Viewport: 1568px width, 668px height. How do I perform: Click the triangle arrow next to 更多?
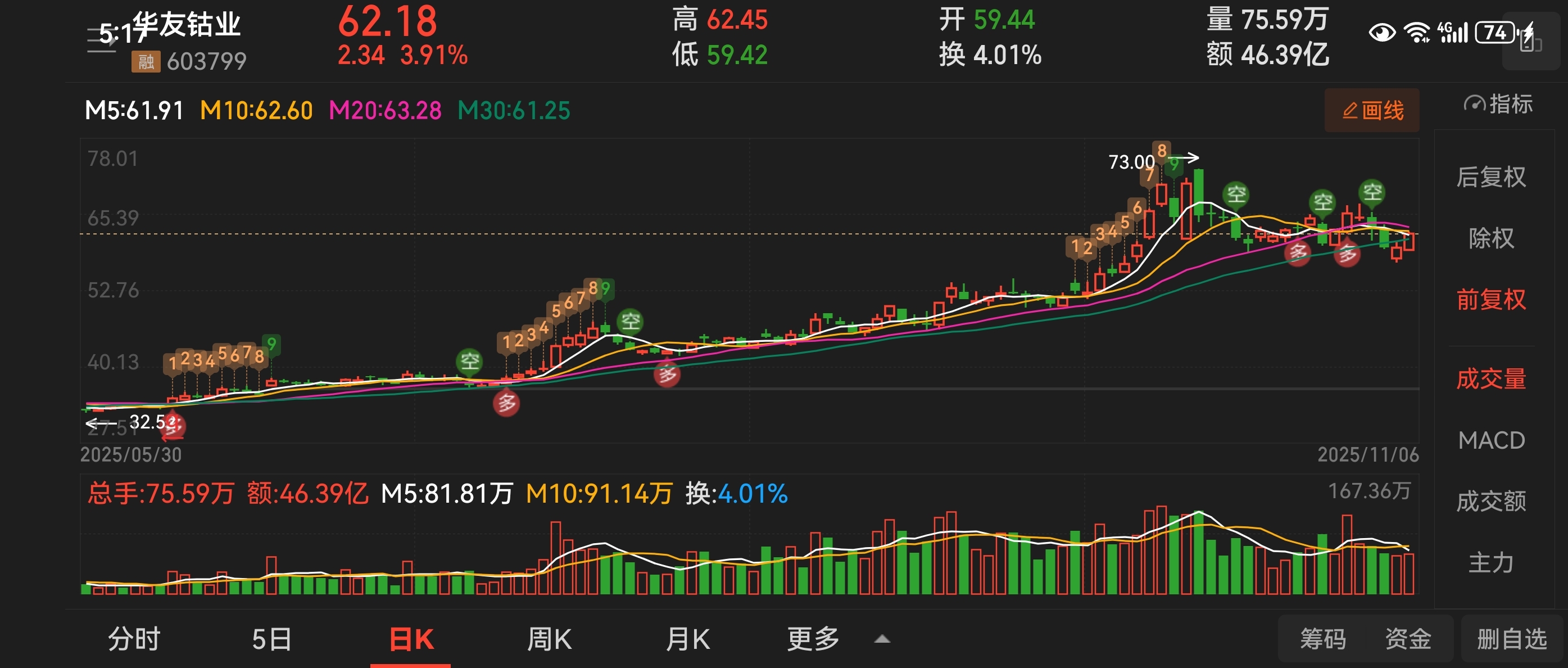882,639
